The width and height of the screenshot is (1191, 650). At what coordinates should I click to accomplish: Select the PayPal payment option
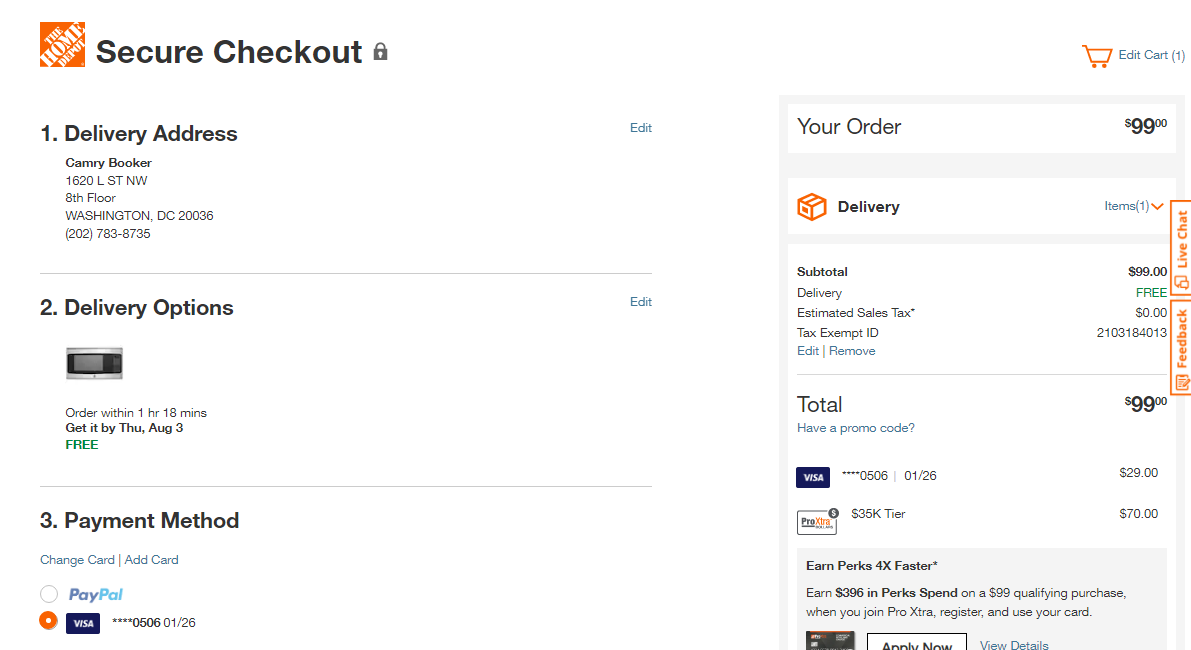coord(49,594)
